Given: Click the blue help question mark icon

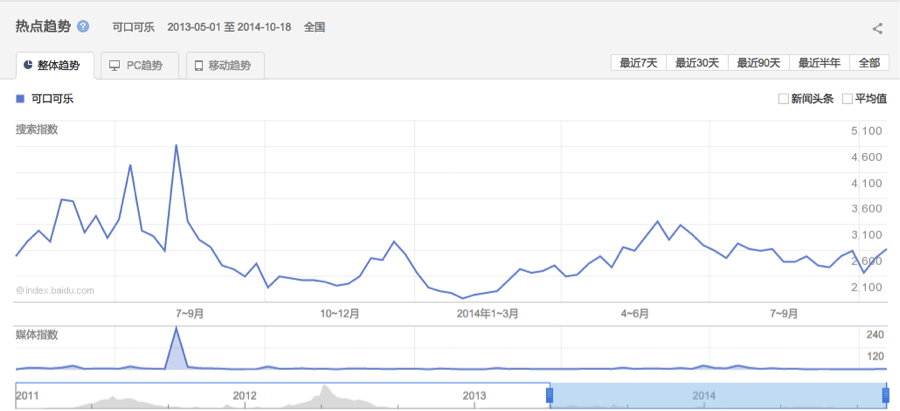Looking at the screenshot, I should (x=83, y=27).
